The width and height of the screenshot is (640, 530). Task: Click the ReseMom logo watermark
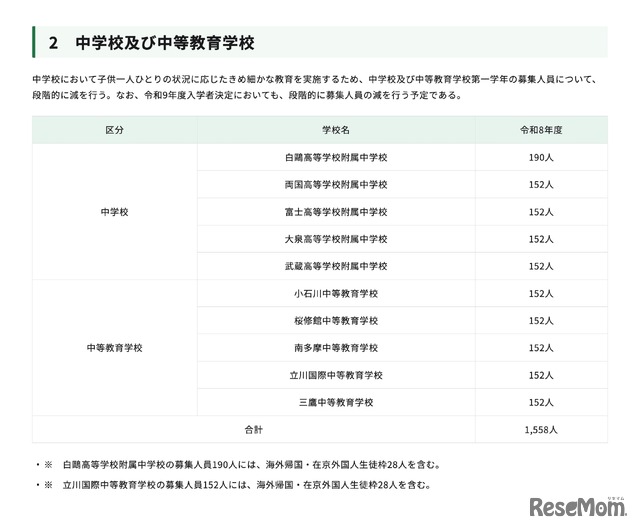point(577,507)
